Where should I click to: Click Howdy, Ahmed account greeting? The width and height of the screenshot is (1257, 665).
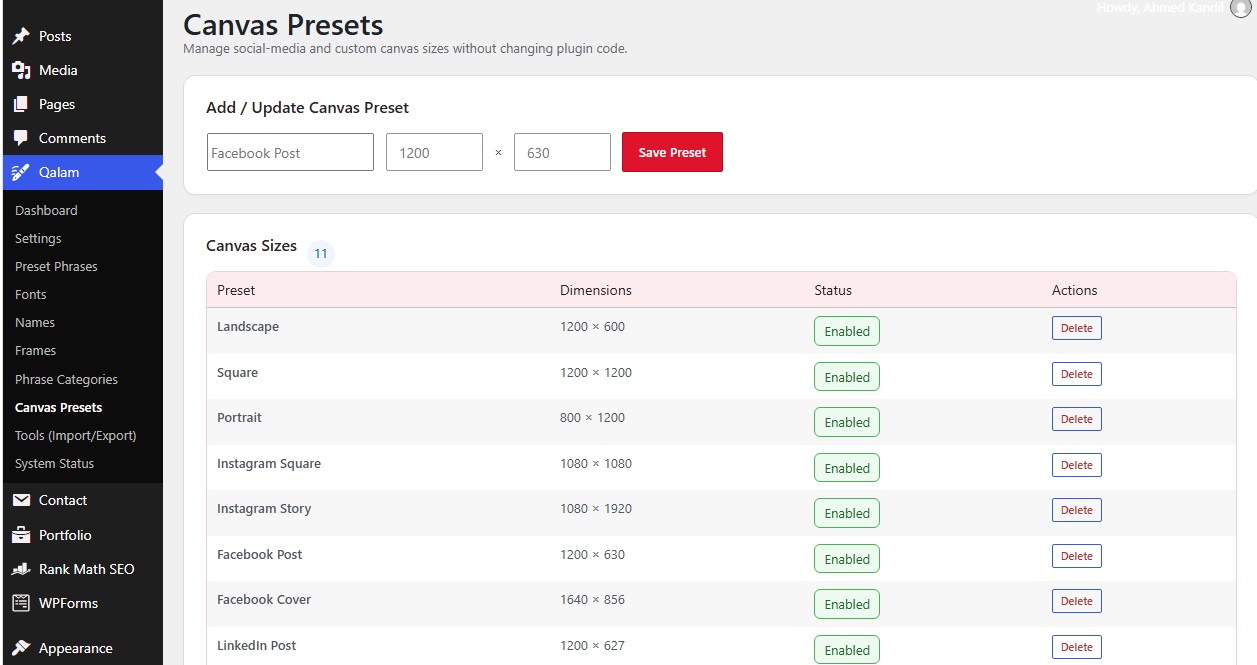[x=1159, y=7]
